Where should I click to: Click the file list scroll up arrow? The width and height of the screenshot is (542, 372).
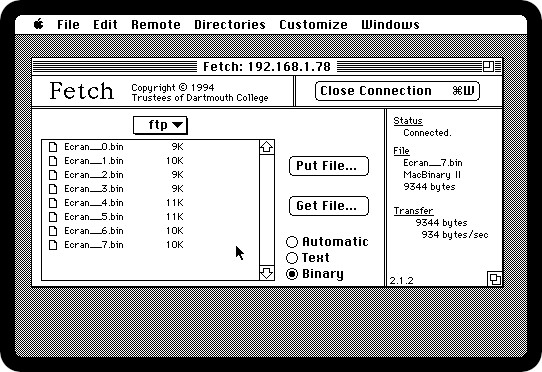coord(267,147)
